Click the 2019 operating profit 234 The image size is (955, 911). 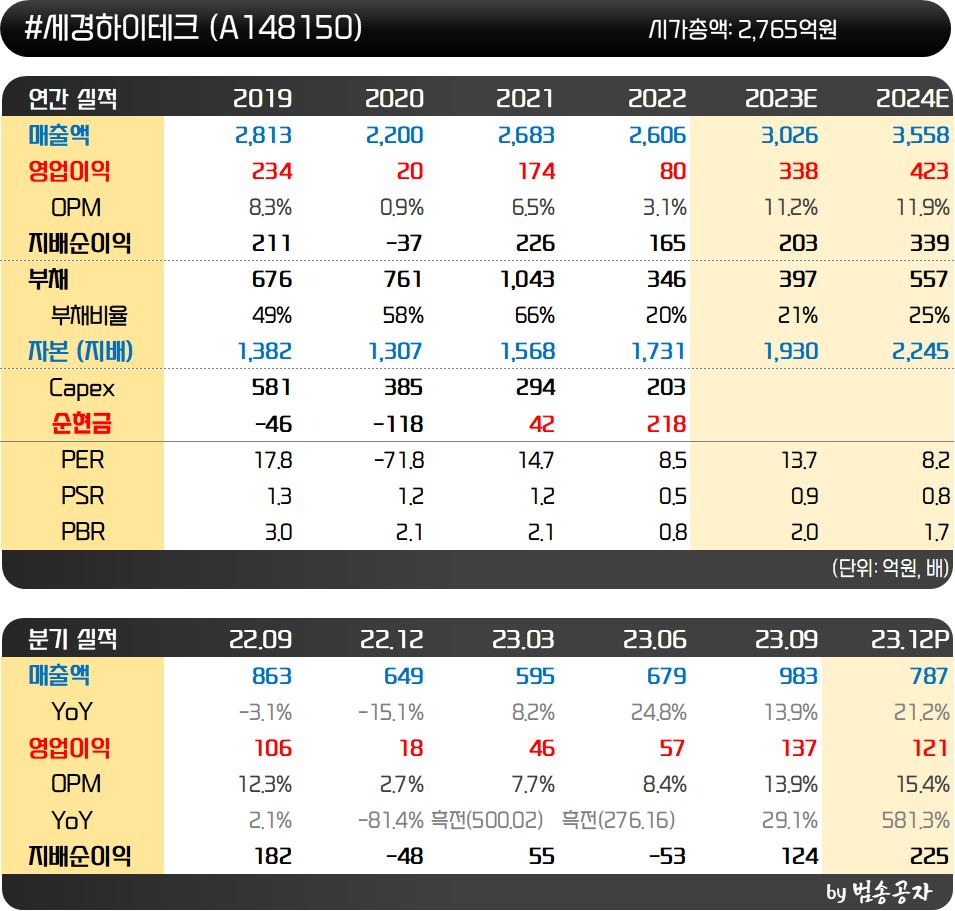pos(272,171)
